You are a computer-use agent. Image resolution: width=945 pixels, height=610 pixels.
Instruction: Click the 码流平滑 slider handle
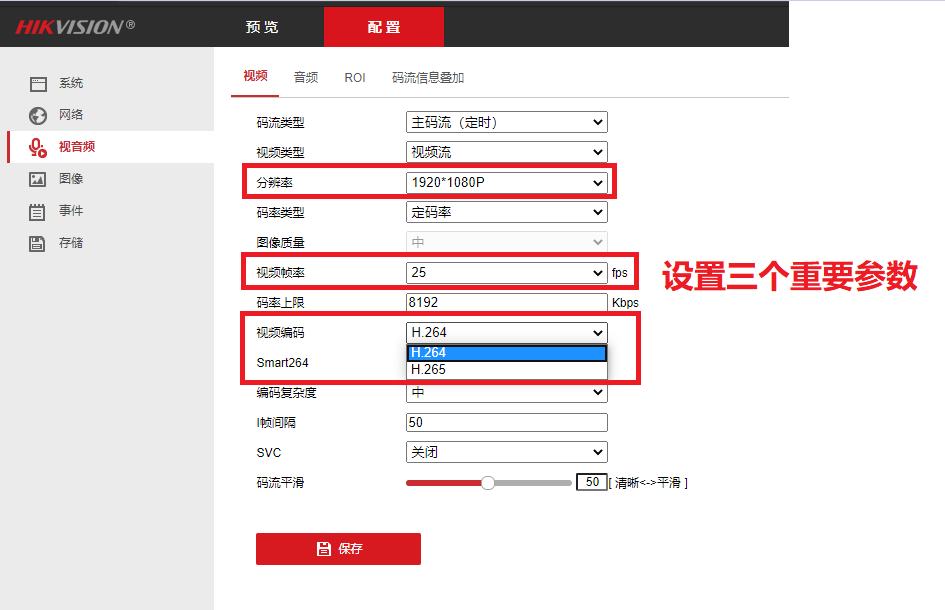coord(488,483)
